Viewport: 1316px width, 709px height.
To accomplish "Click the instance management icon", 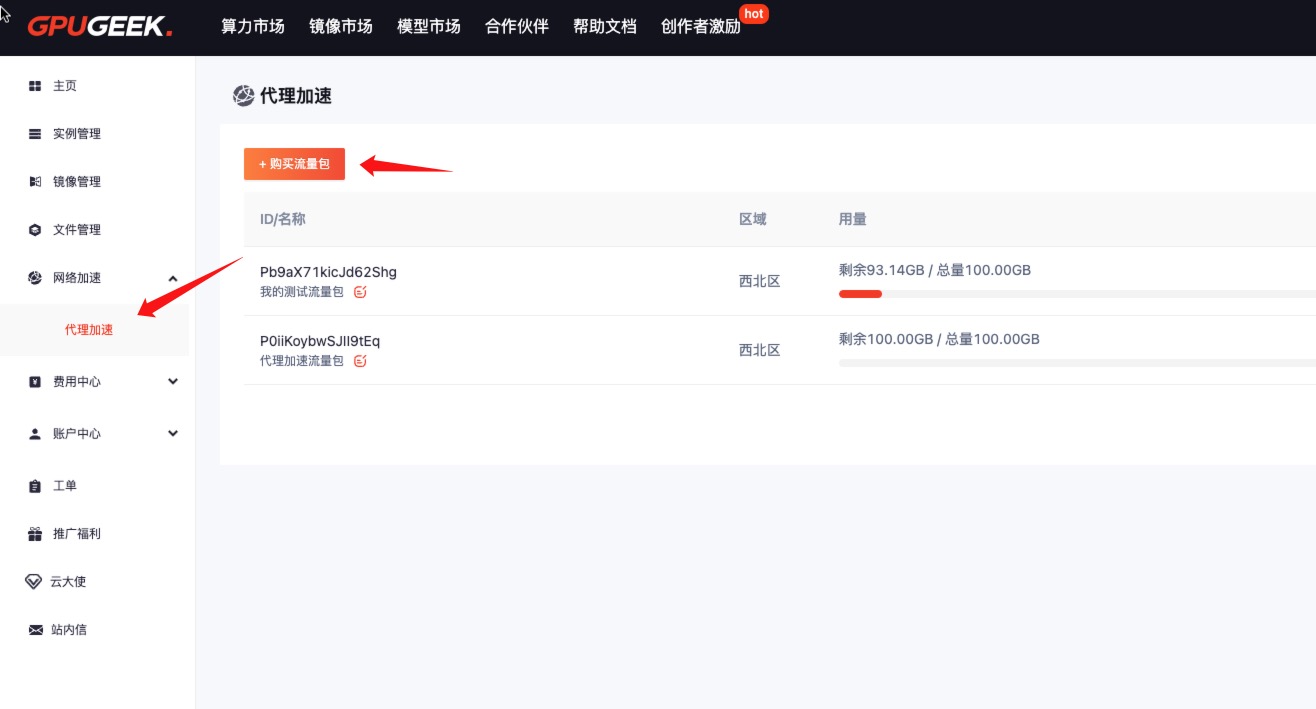I will tap(35, 134).
